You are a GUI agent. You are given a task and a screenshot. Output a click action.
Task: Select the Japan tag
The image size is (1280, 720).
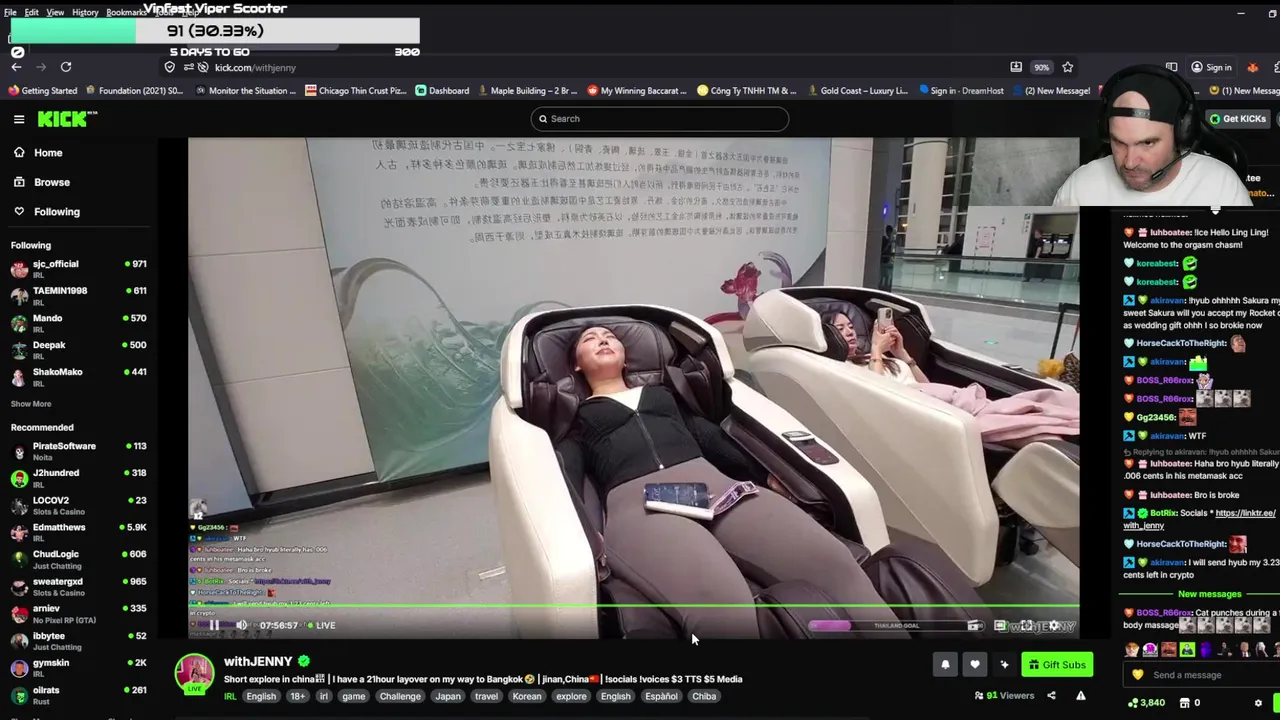coord(448,696)
